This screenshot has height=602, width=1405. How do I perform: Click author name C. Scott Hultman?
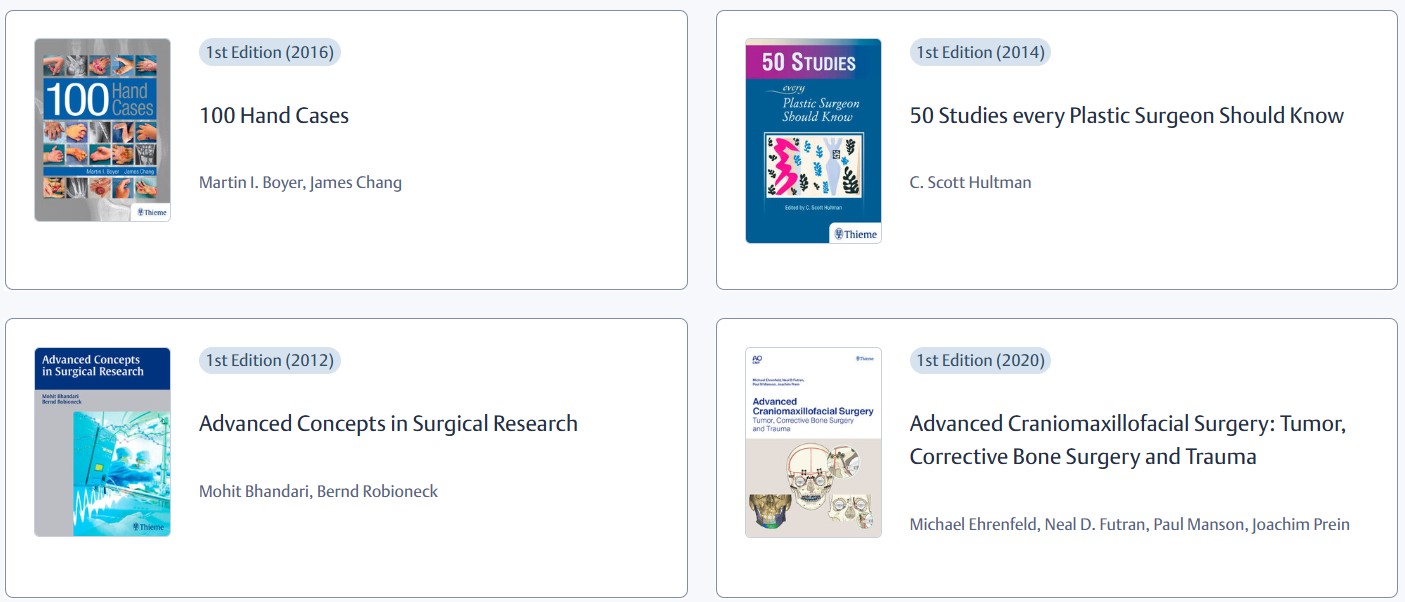point(970,182)
